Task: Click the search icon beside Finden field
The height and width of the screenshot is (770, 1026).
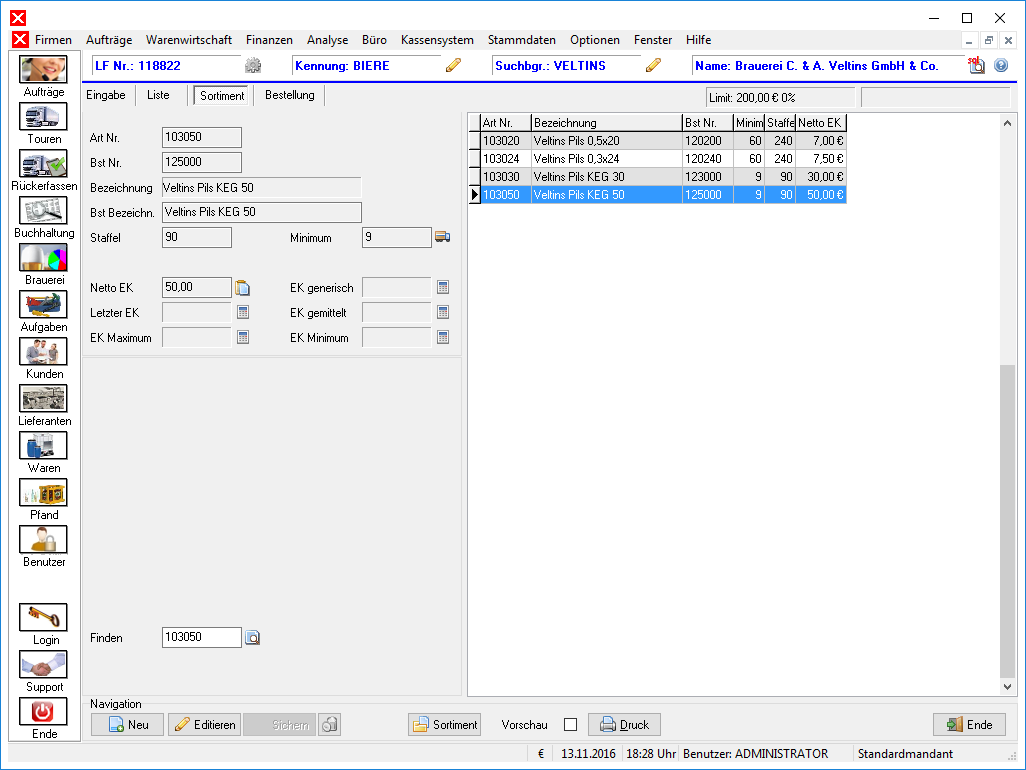Action: [x=253, y=638]
